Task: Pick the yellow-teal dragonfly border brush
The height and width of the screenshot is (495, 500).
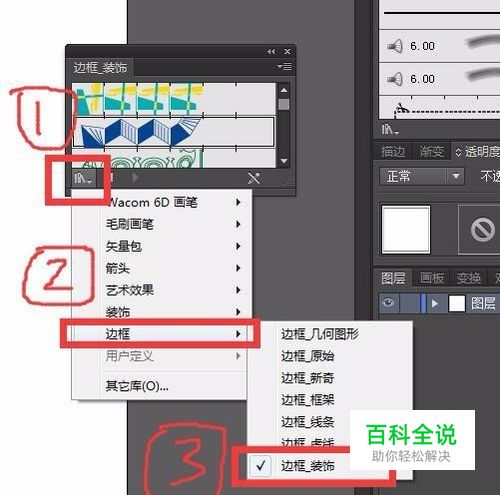Action: click(x=173, y=99)
